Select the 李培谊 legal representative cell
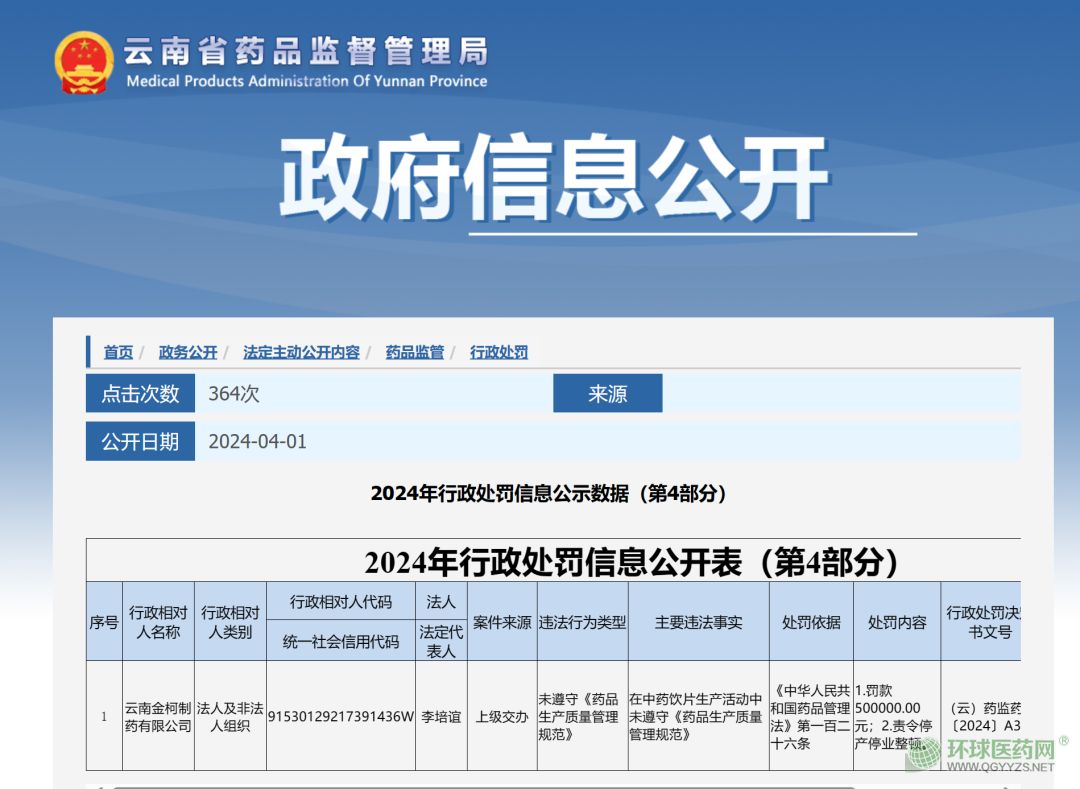 pos(441,716)
